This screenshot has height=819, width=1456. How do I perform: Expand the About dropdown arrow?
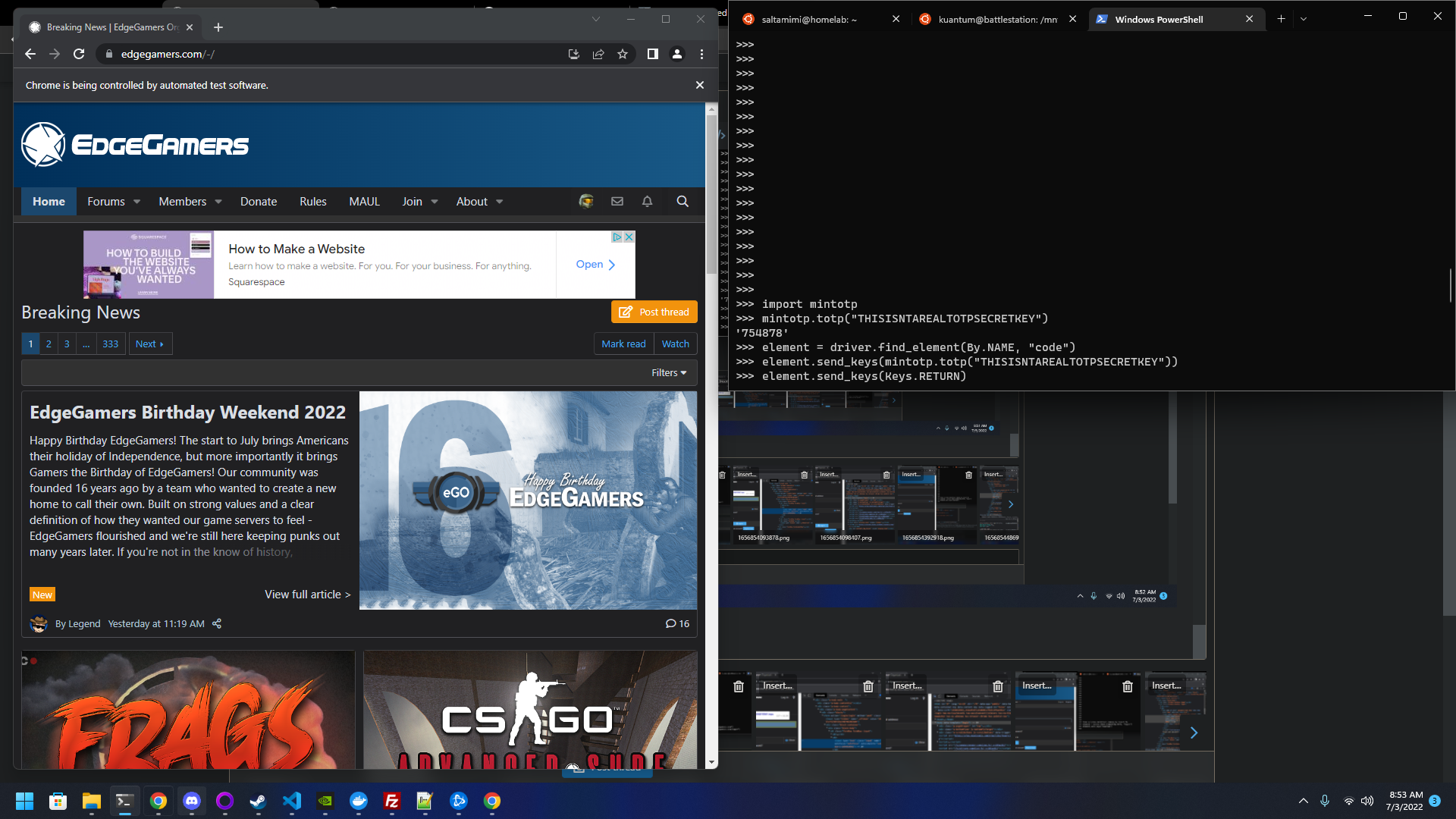point(500,202)
